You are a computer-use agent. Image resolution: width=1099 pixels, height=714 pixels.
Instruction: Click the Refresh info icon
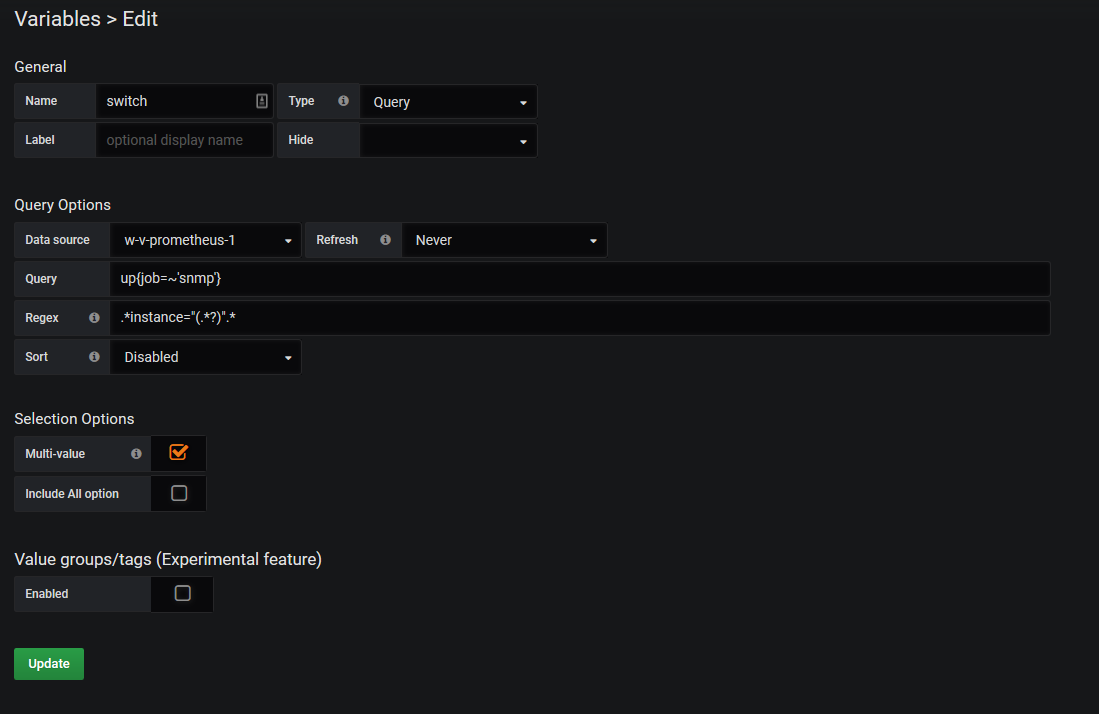[x=385, y=240]
